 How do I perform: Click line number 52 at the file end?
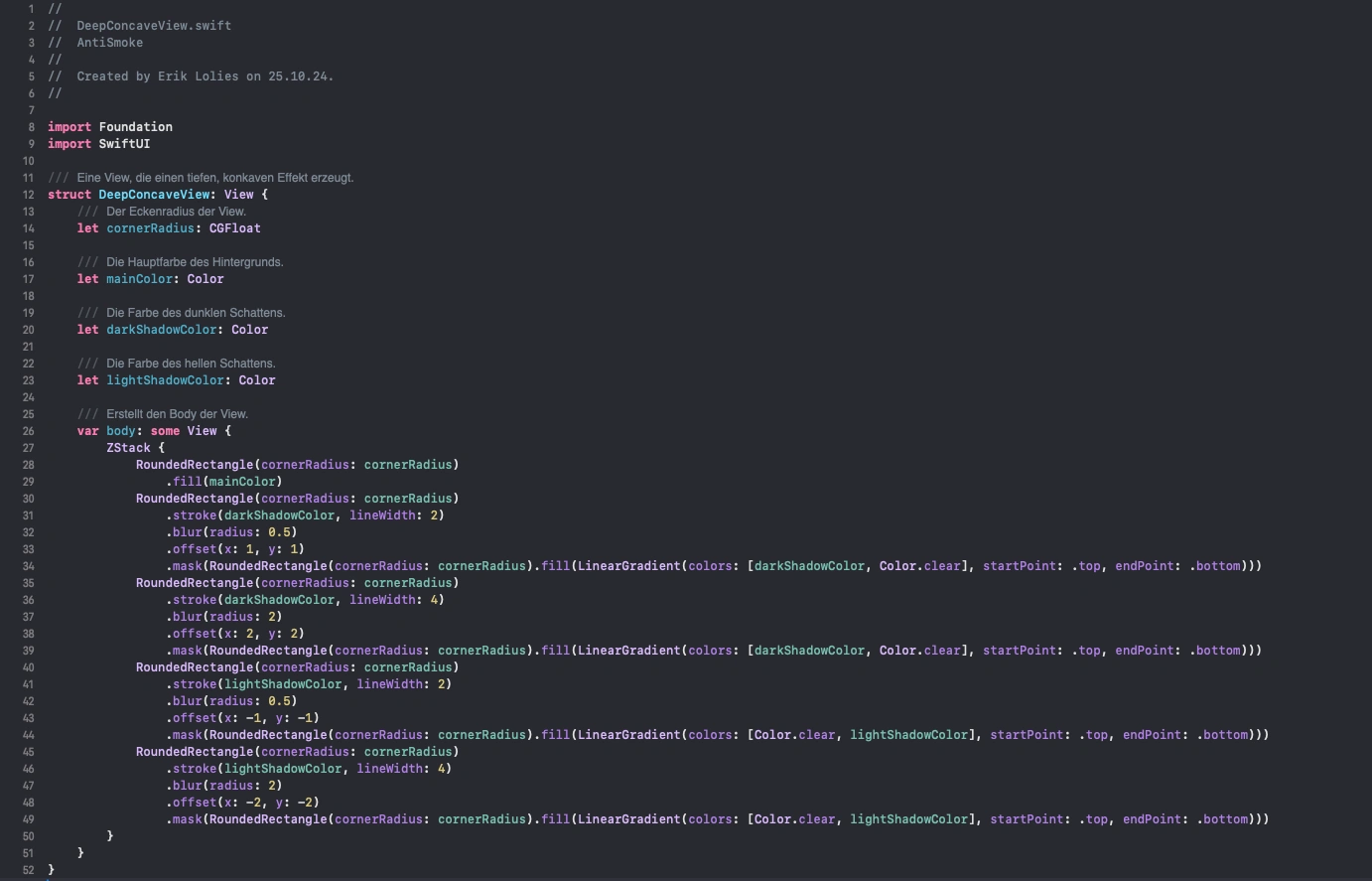point(29,870)
